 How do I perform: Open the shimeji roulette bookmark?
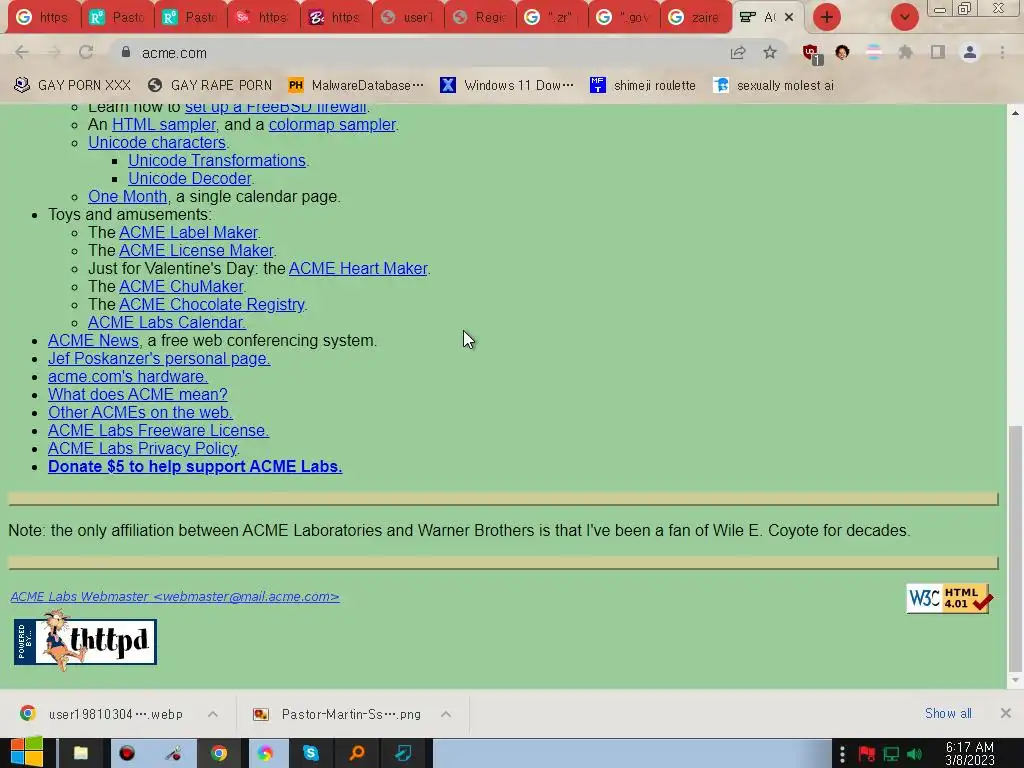(643, 86)
